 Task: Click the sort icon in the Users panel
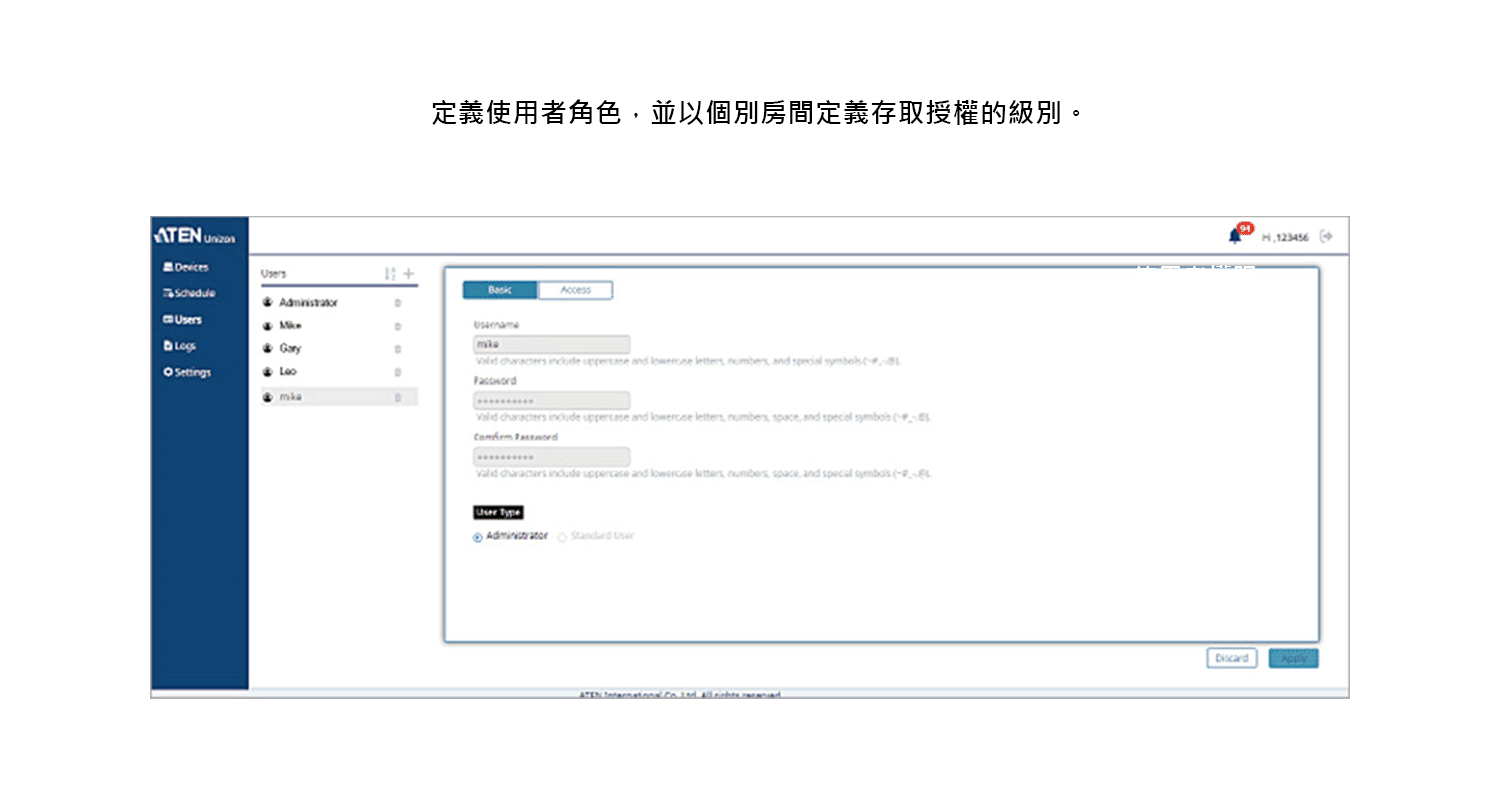coord(389,272)
